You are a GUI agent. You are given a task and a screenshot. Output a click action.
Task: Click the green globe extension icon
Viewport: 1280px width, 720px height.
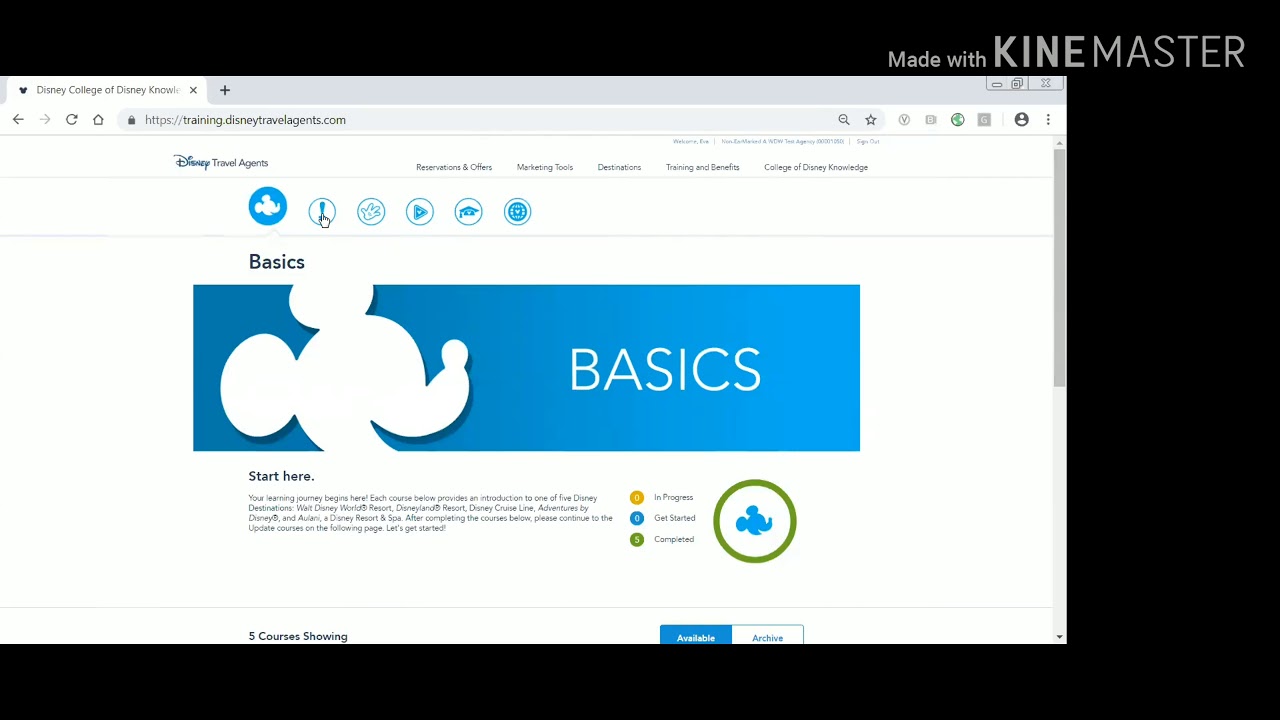point(958,119)
